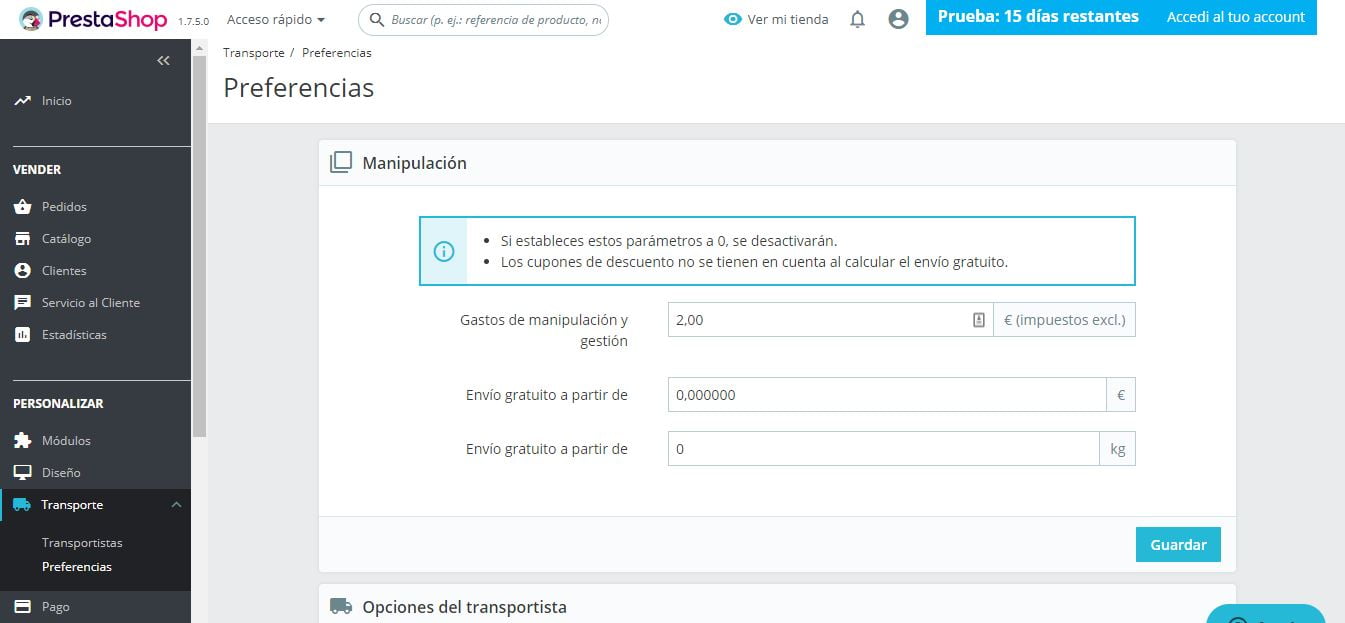This screenshot has height=623, width=1345.
Task: Select Transporte in the breadcrumb
Action: (x=253, y=52)
